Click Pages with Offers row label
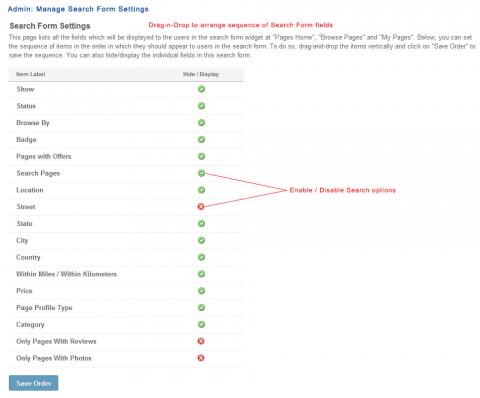Image resolution: width=480 pixels, height=398 pixels. [x=44, y=156]
